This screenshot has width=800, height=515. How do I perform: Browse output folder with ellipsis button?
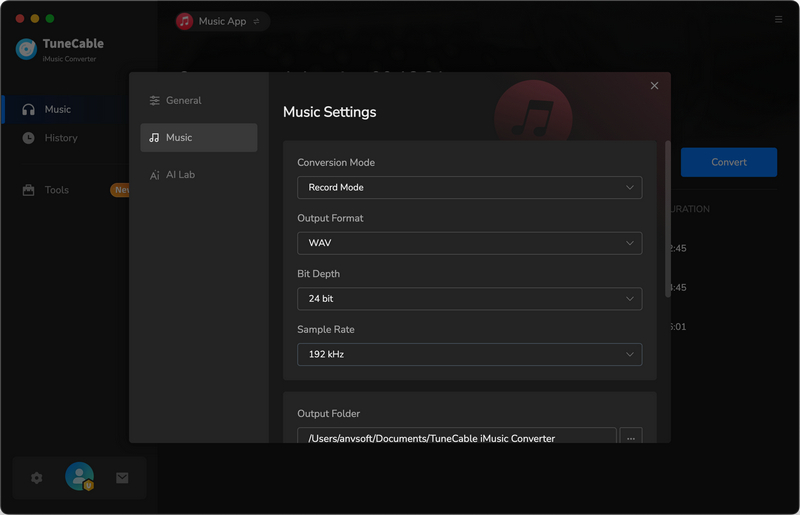pos(631,438)
